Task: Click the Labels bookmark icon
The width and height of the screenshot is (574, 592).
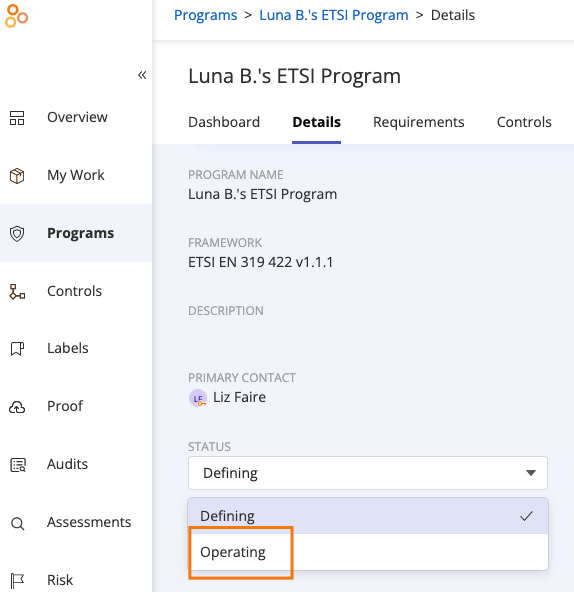Action: tap(17, 348)
